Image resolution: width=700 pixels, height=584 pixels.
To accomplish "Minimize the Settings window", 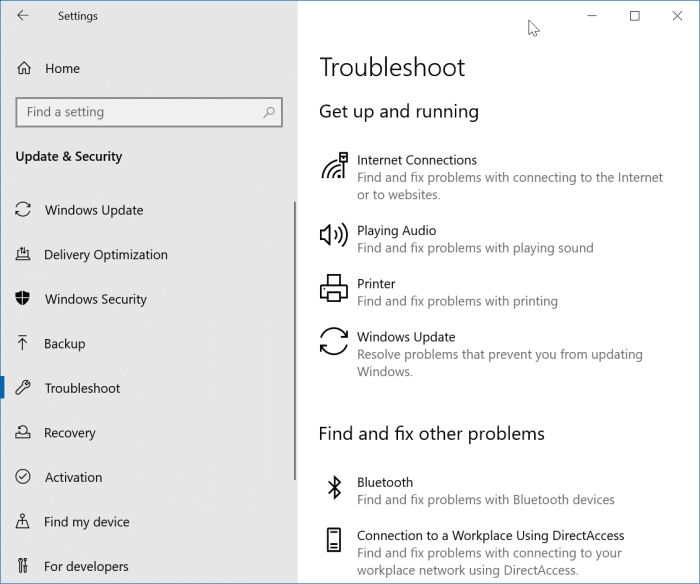I will [x=592, y=16].
